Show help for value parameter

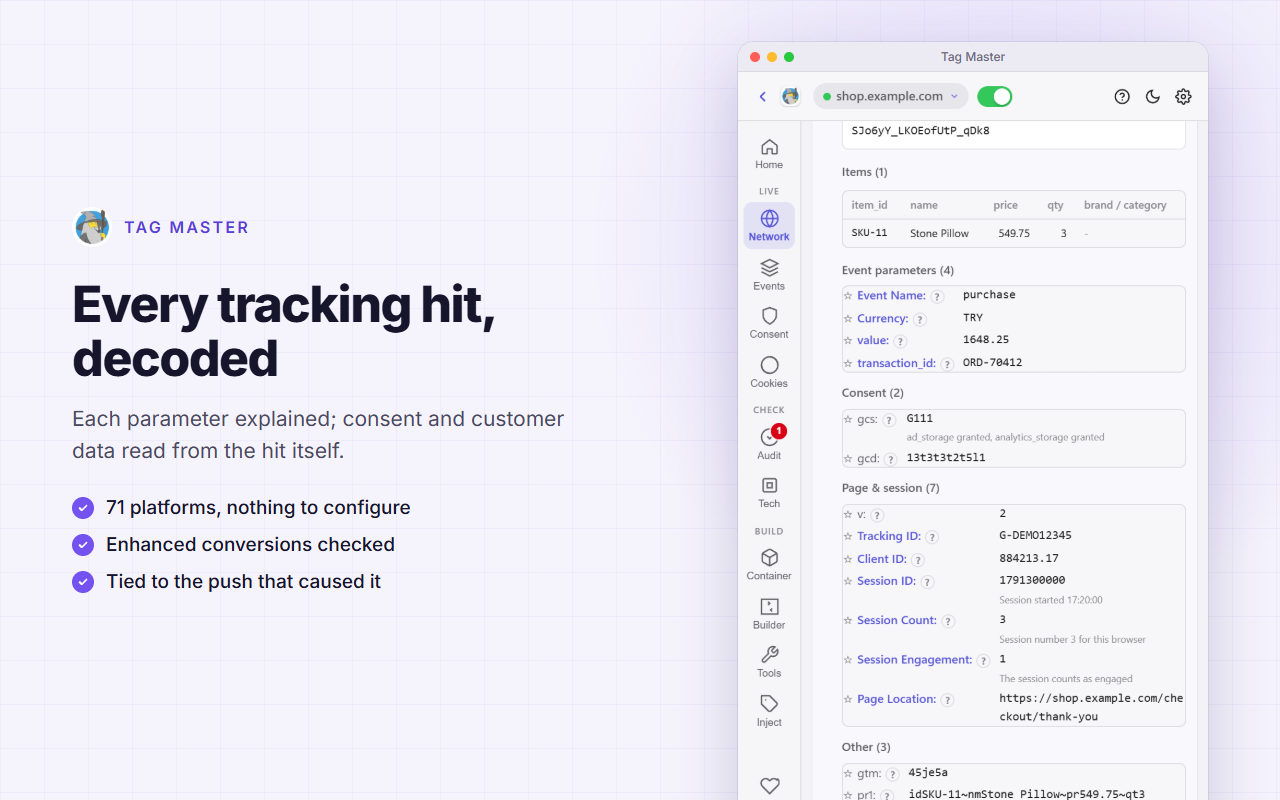(900, 342)
